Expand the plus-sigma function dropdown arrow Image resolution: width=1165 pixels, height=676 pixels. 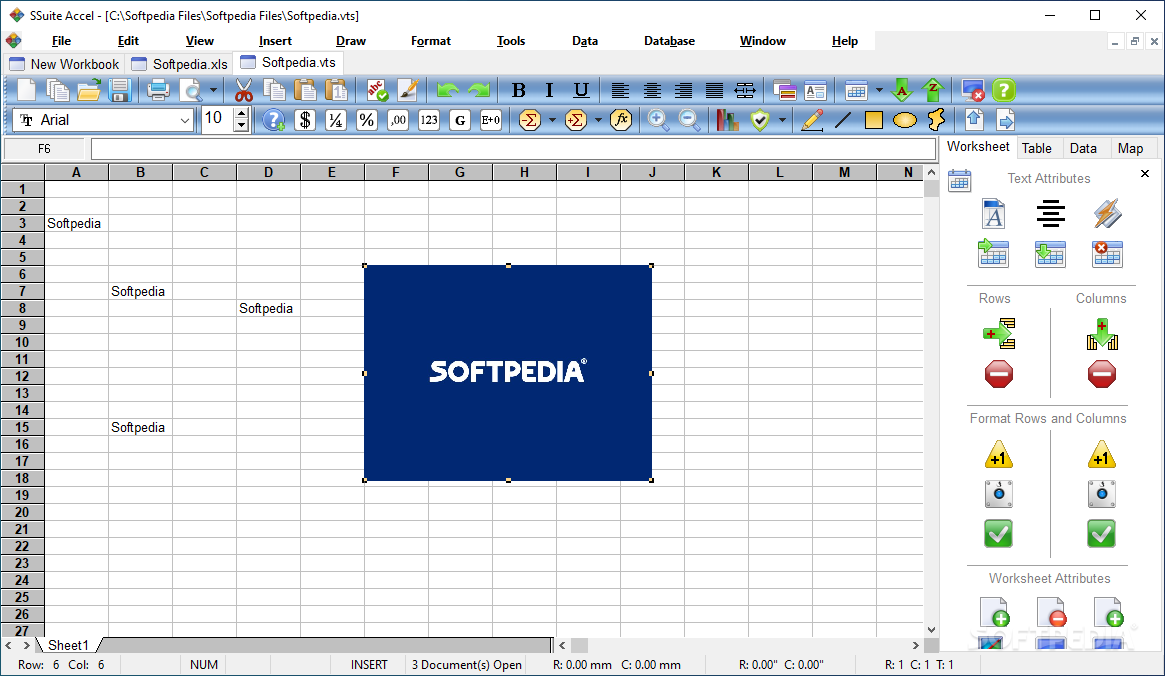[x=598, y=120]
